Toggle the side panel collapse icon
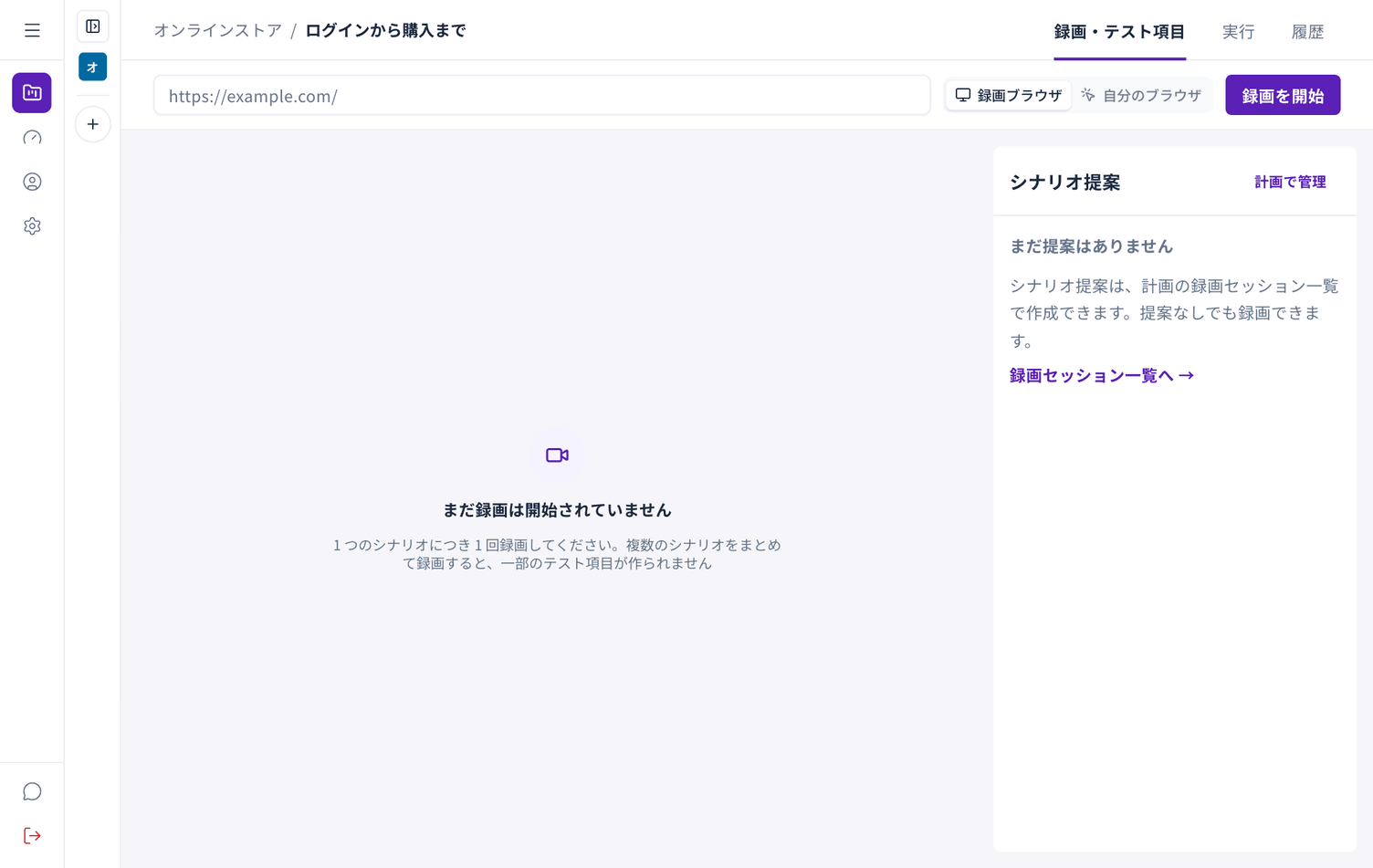Screen dimensions: 1373x868 tap(93, 26)
